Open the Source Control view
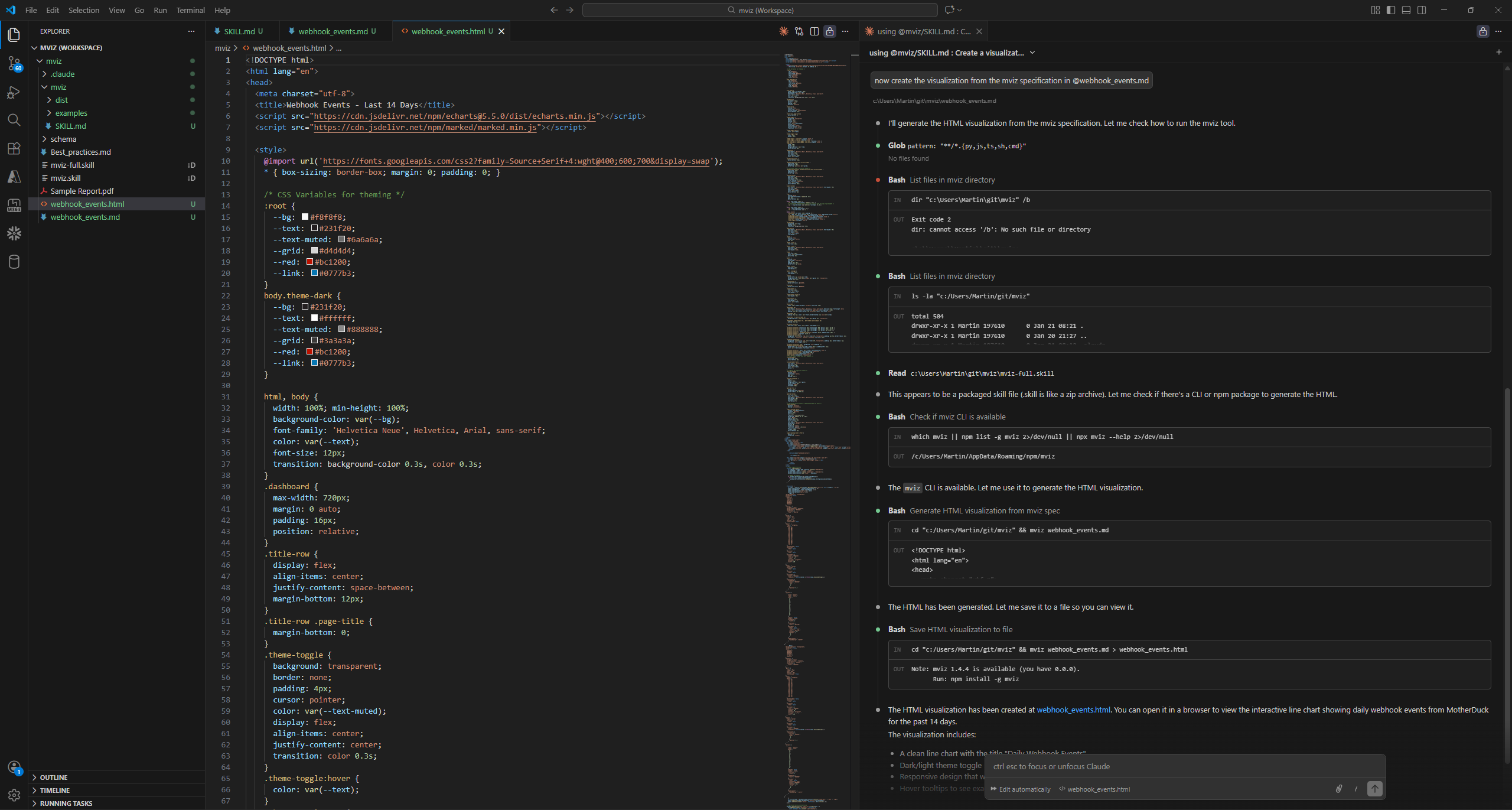 [14, 63]
